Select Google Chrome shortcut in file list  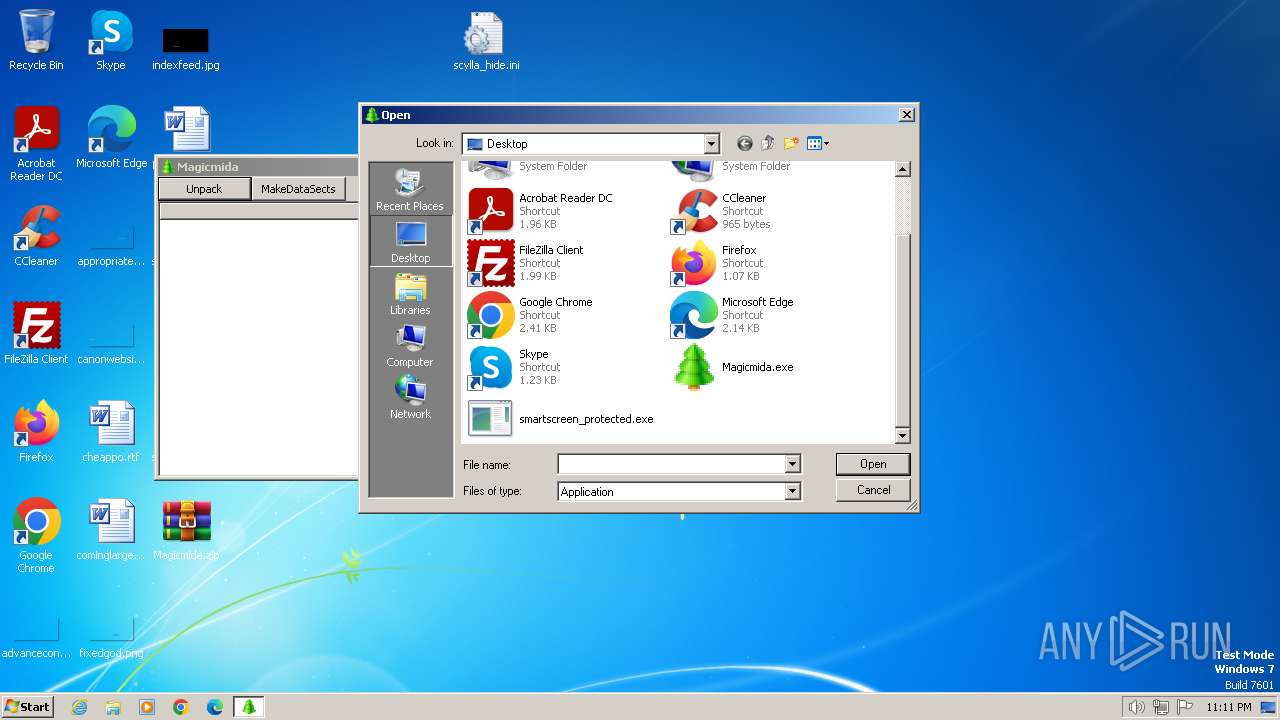coord(531,315)
